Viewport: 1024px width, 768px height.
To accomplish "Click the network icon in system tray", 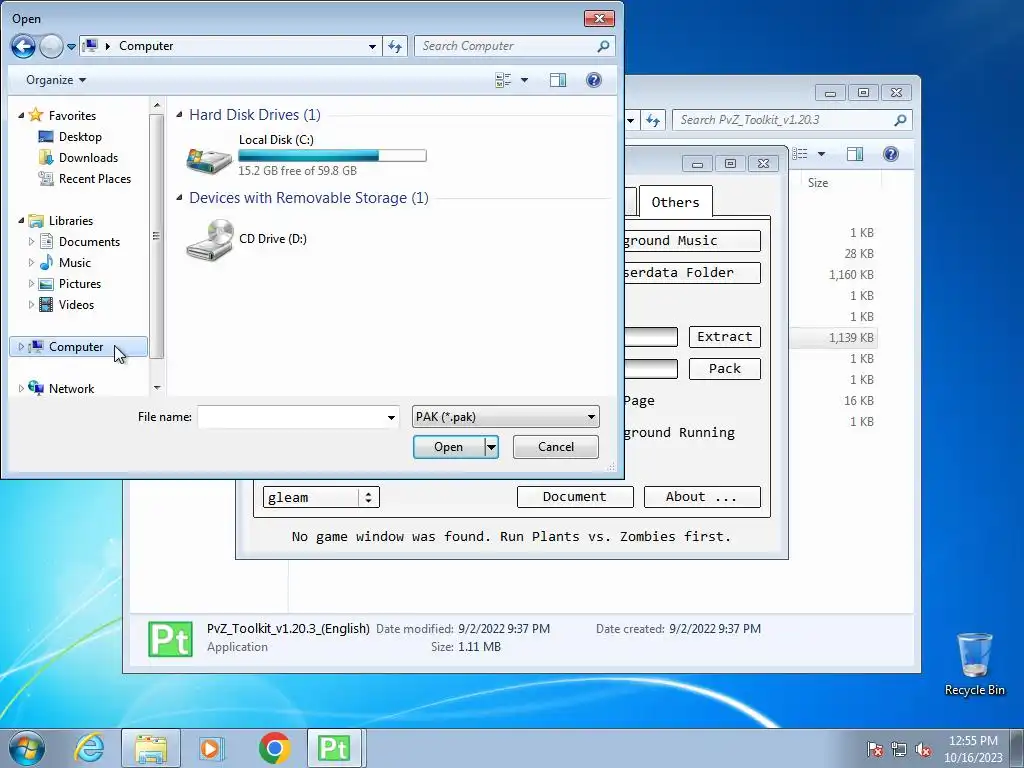I will point(899,749).
